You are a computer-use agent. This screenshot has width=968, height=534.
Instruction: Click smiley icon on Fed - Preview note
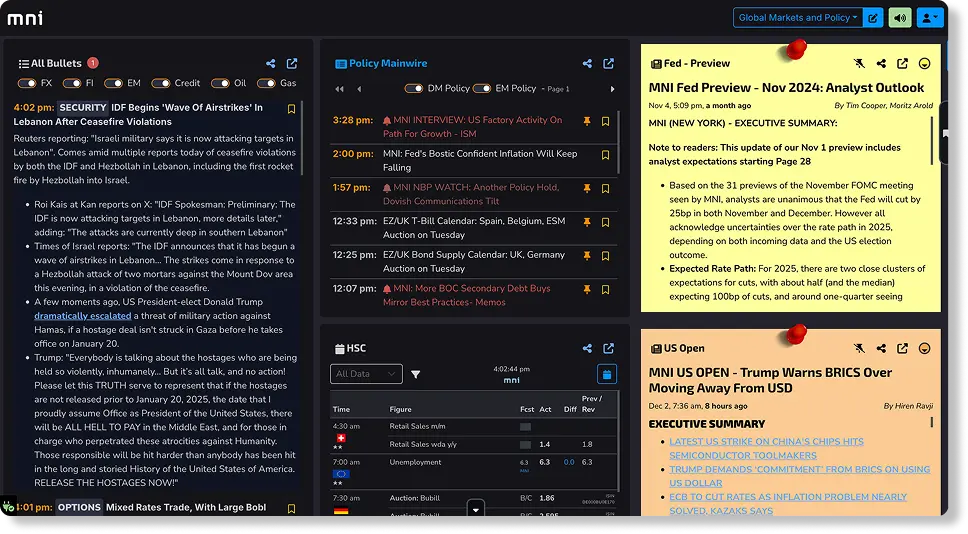click(924, 64)
